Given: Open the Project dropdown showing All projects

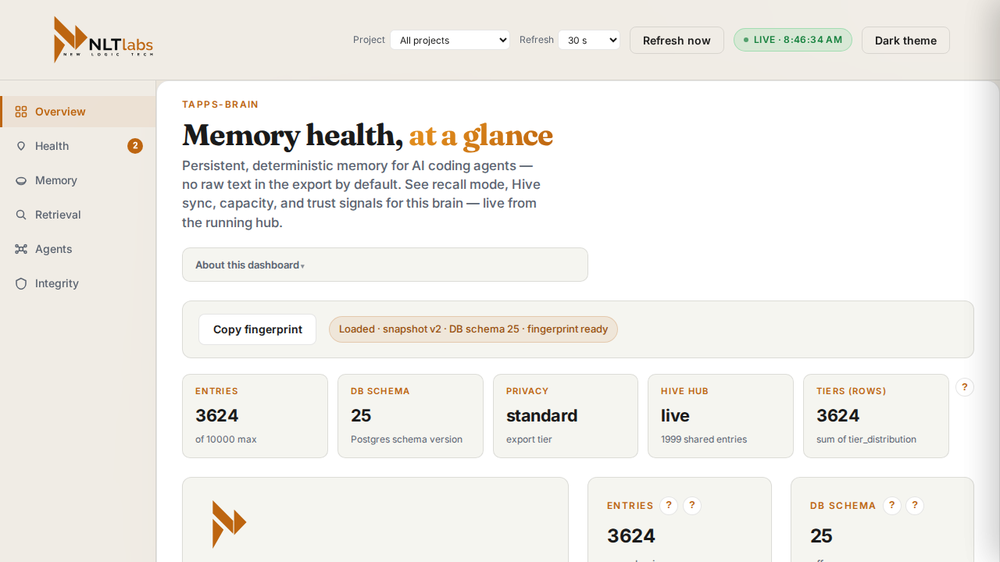Looking at the screenshot, I should coord(450,40).
